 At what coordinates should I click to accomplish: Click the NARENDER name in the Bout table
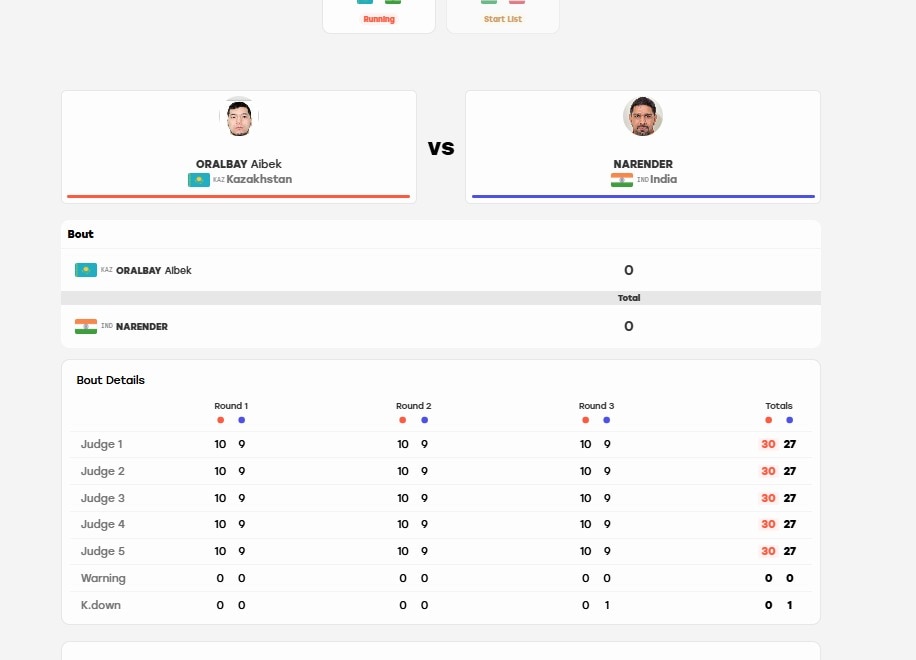point(142,326)
